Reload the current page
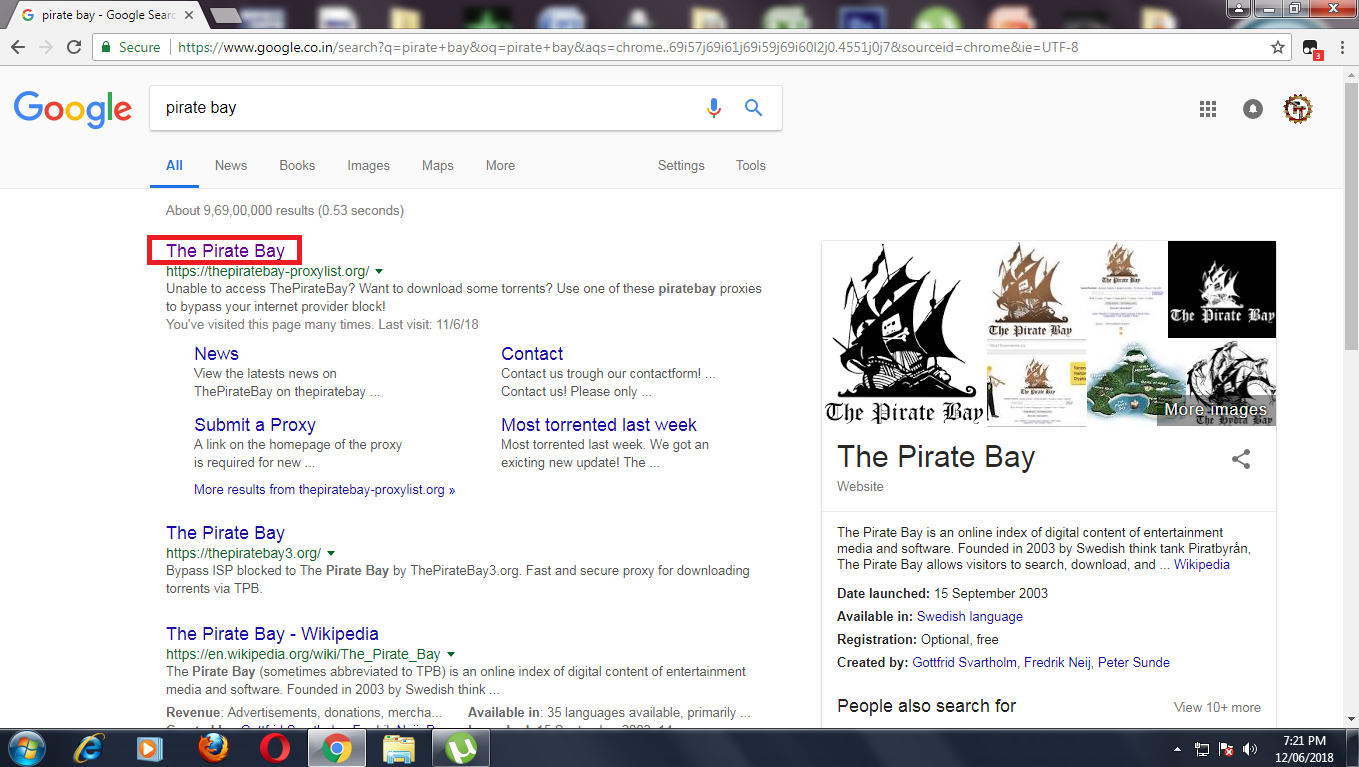Screen dimensions: 1359x767 click(74, 47)
